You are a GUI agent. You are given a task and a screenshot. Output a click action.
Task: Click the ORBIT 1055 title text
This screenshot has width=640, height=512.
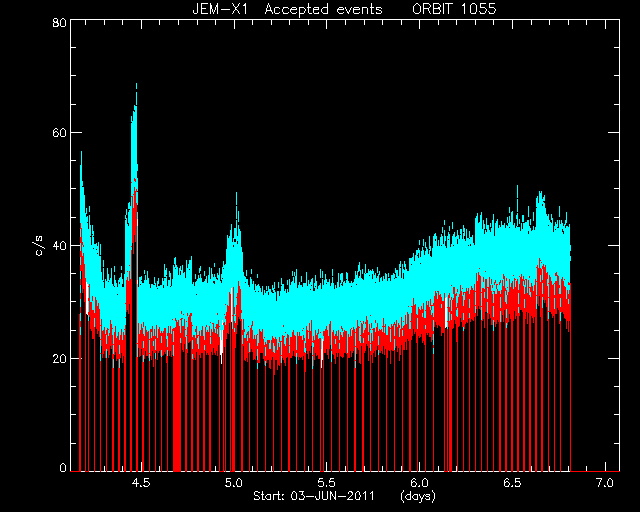pos(454,9)
